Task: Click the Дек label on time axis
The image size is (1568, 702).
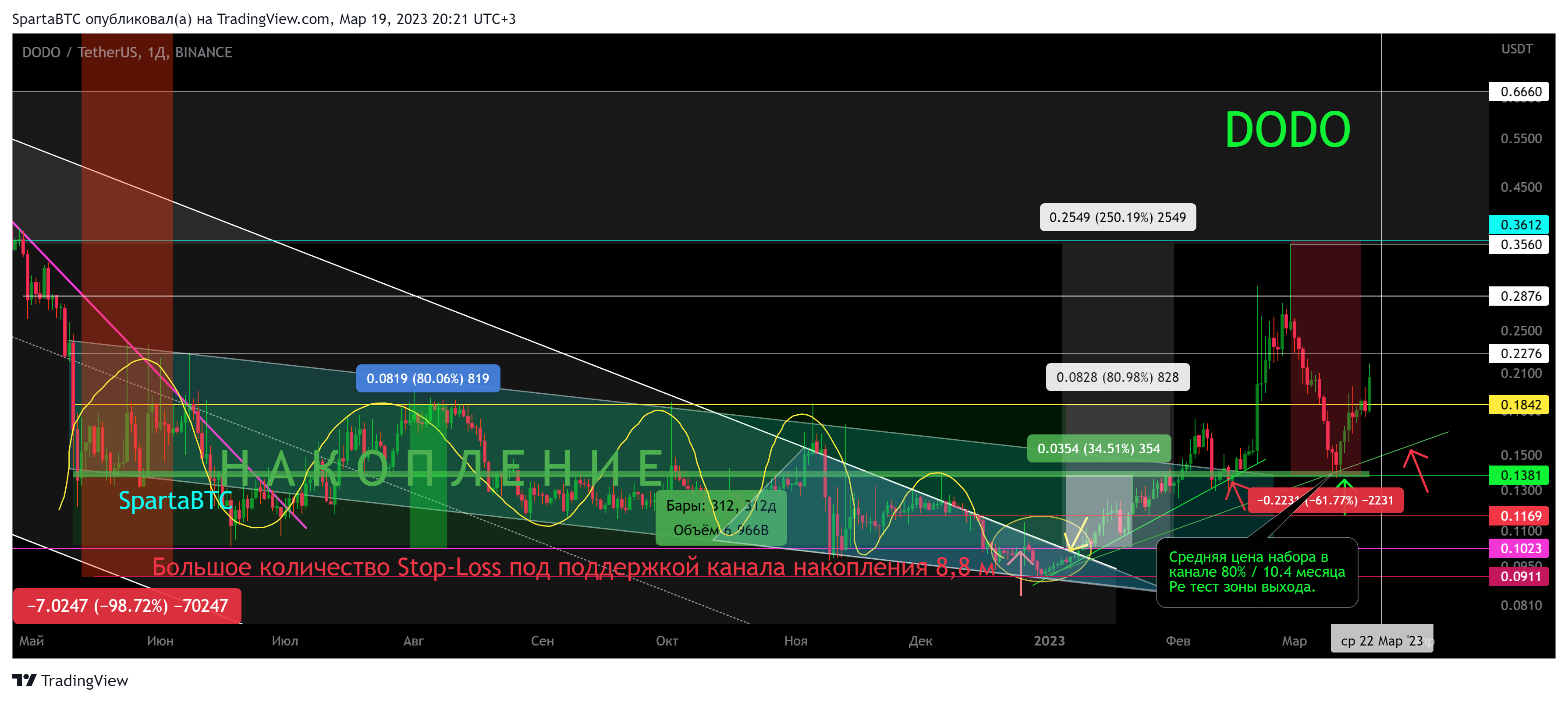Action: click(x=920, y=641)
